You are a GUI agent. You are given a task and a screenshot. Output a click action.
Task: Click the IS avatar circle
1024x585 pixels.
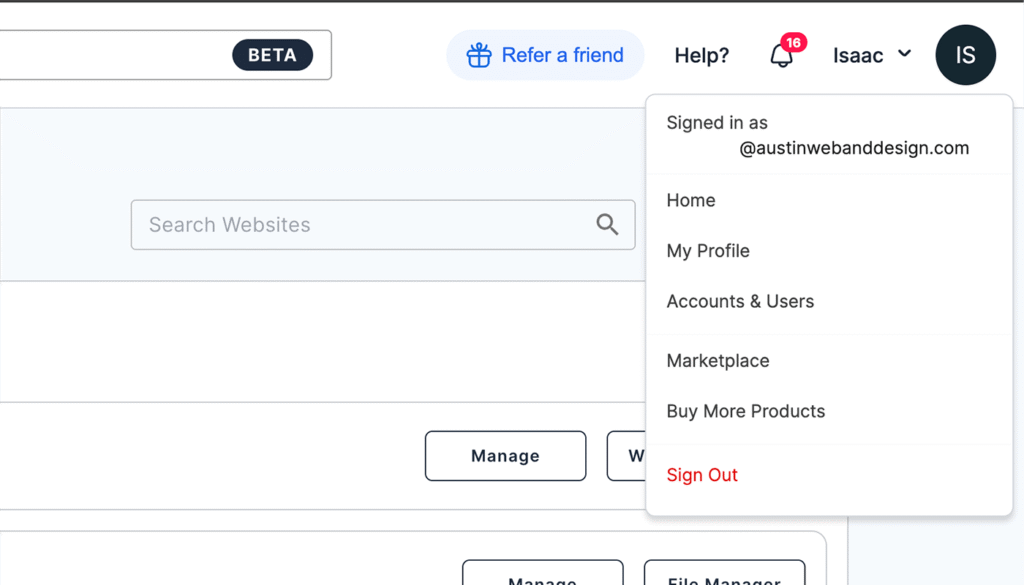click(x=965, y=55)
